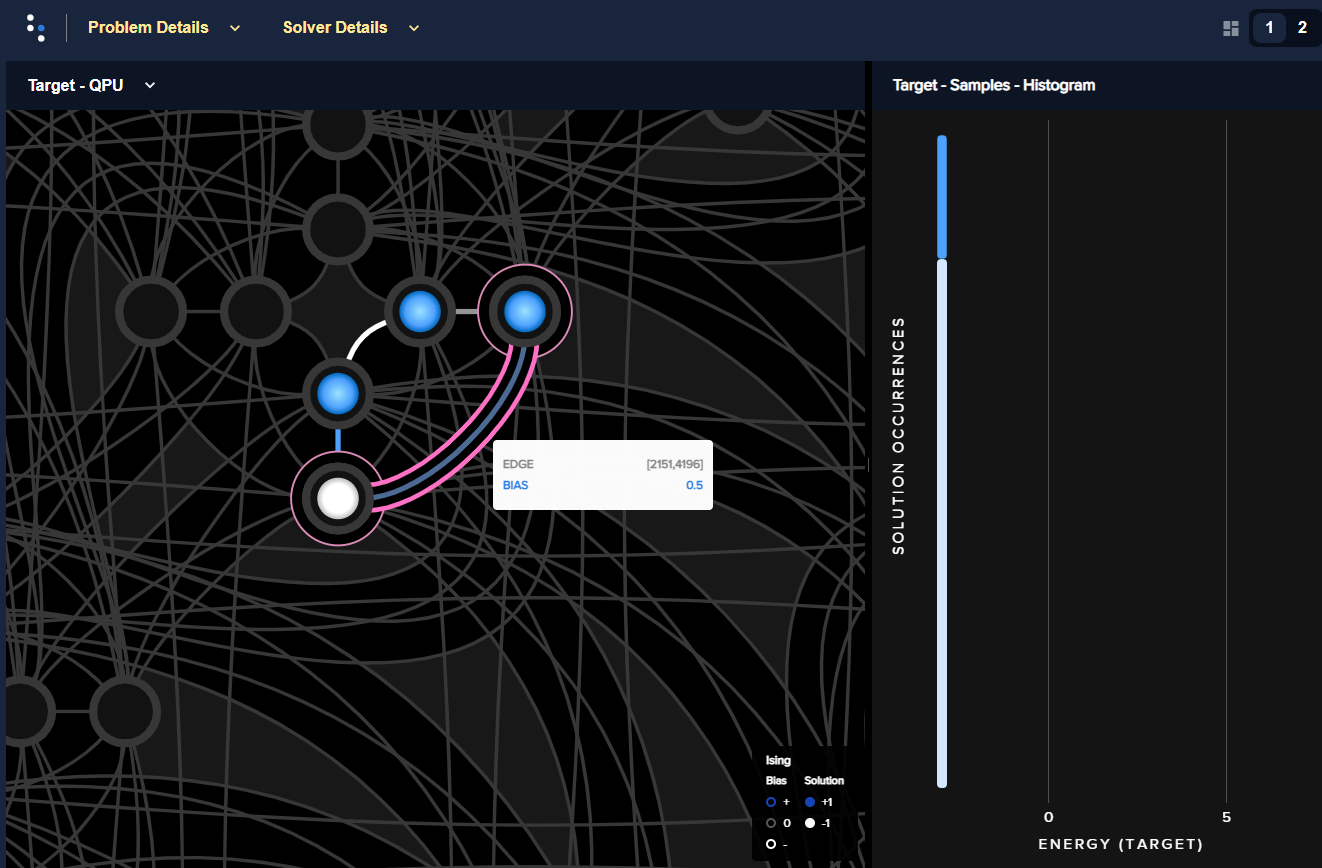1322x868 pixels.
Task: Click the gray coupler between the top blue qubits
Action: (467, 312)
